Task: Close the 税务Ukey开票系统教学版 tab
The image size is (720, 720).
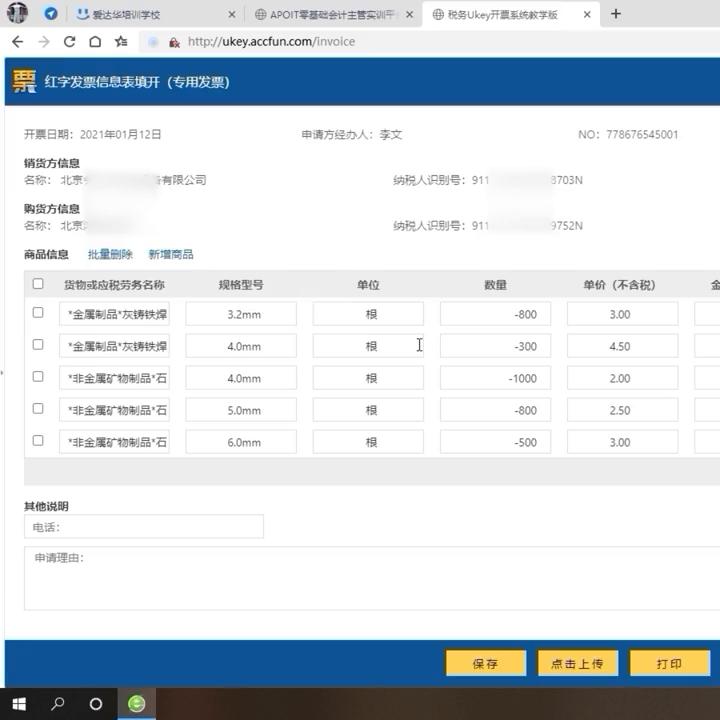Action: point(587,15)
